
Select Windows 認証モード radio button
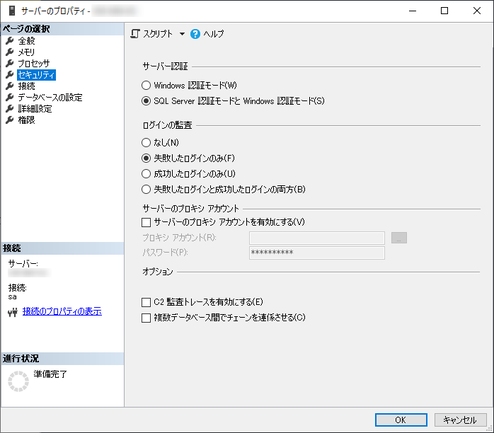146,85
